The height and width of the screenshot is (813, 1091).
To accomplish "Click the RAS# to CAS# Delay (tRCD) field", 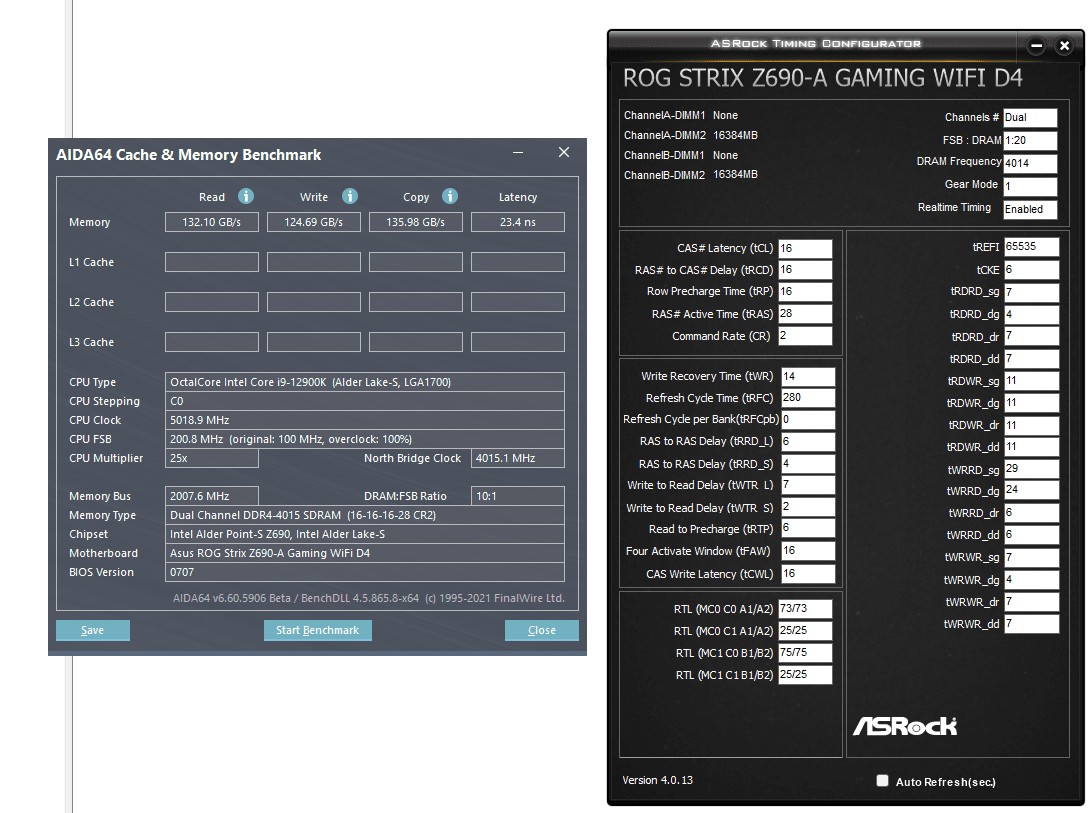I will (x=805, y=270).
